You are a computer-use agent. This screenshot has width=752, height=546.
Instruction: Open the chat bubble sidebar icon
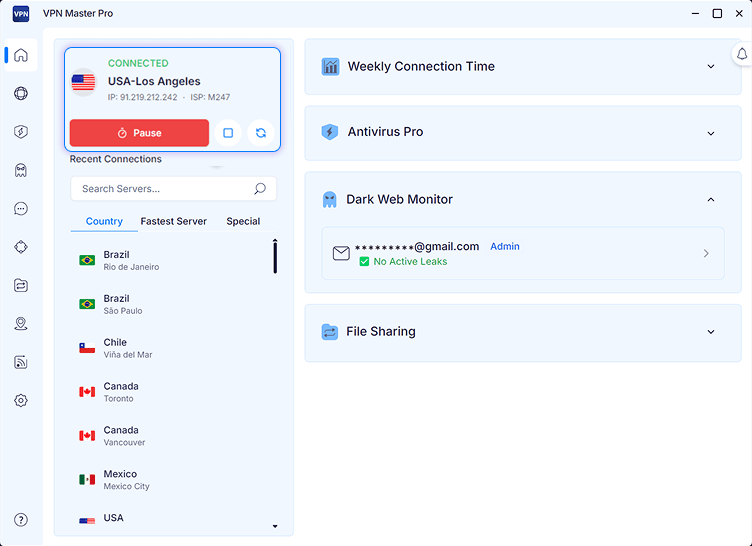[21, 209]
